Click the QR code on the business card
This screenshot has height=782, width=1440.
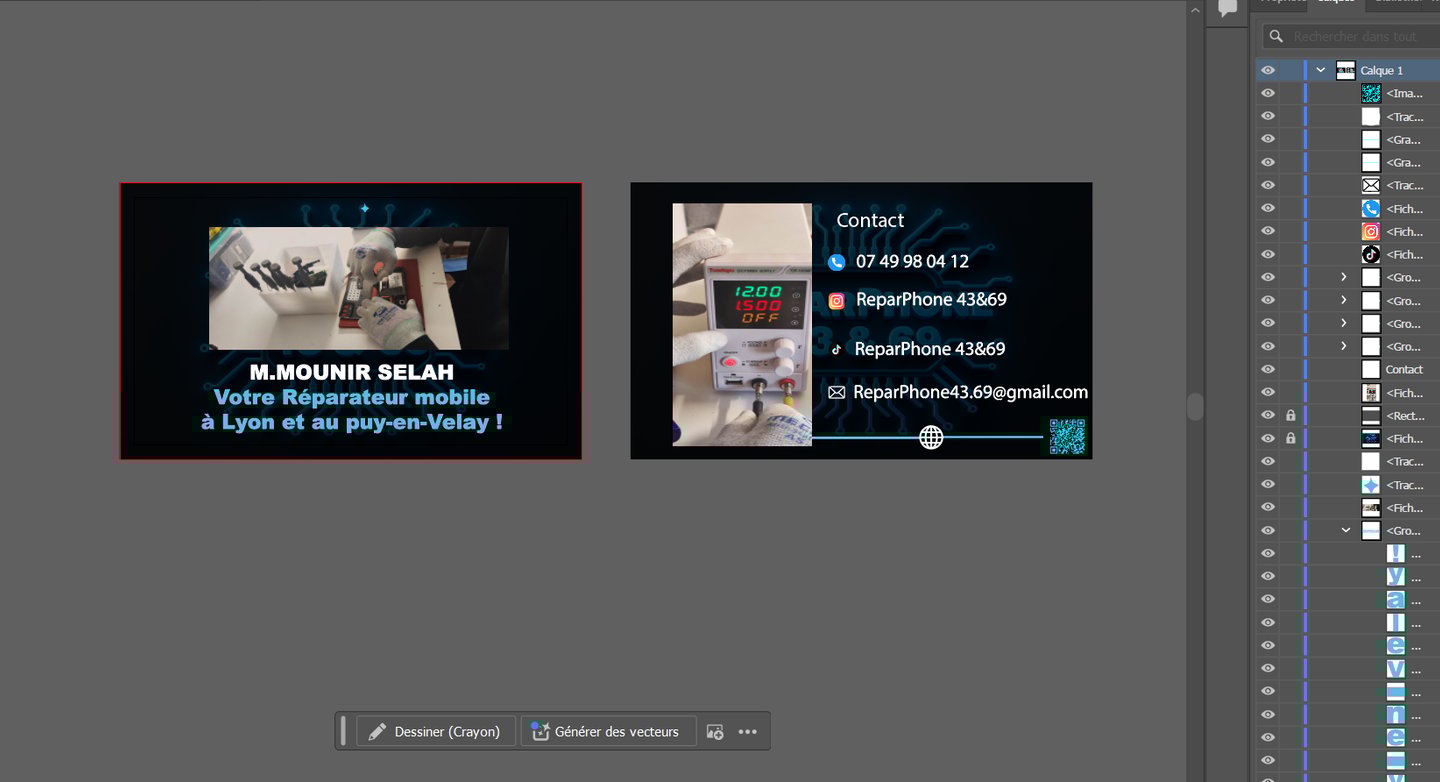pos(1067,437)
